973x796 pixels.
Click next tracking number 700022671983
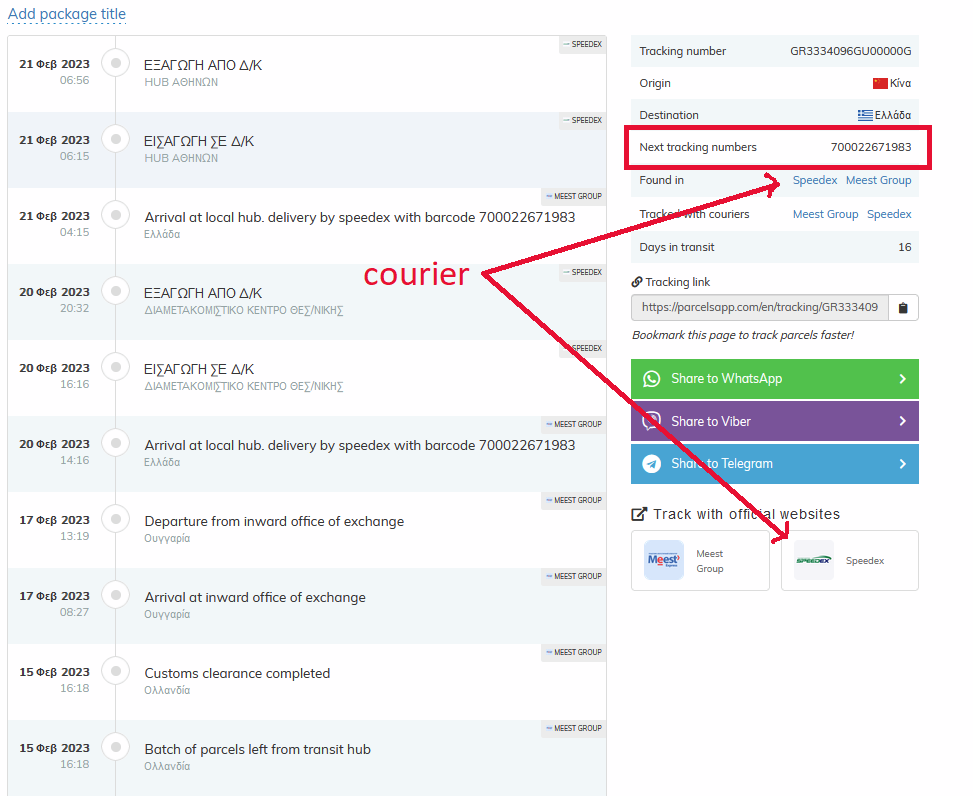(871, 147)
